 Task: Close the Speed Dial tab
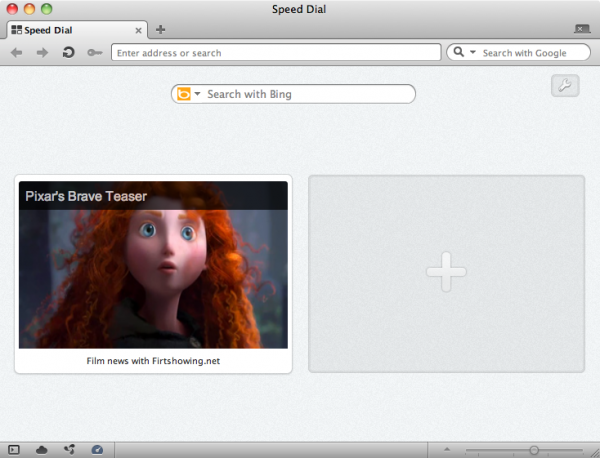click(138, 30)
